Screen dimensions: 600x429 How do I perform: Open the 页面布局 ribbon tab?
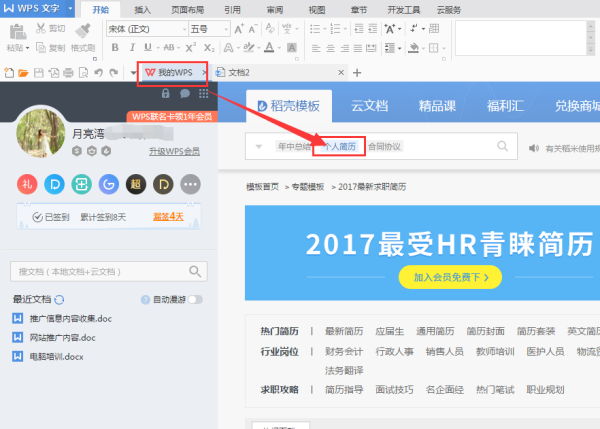click(x=187, y=10)
